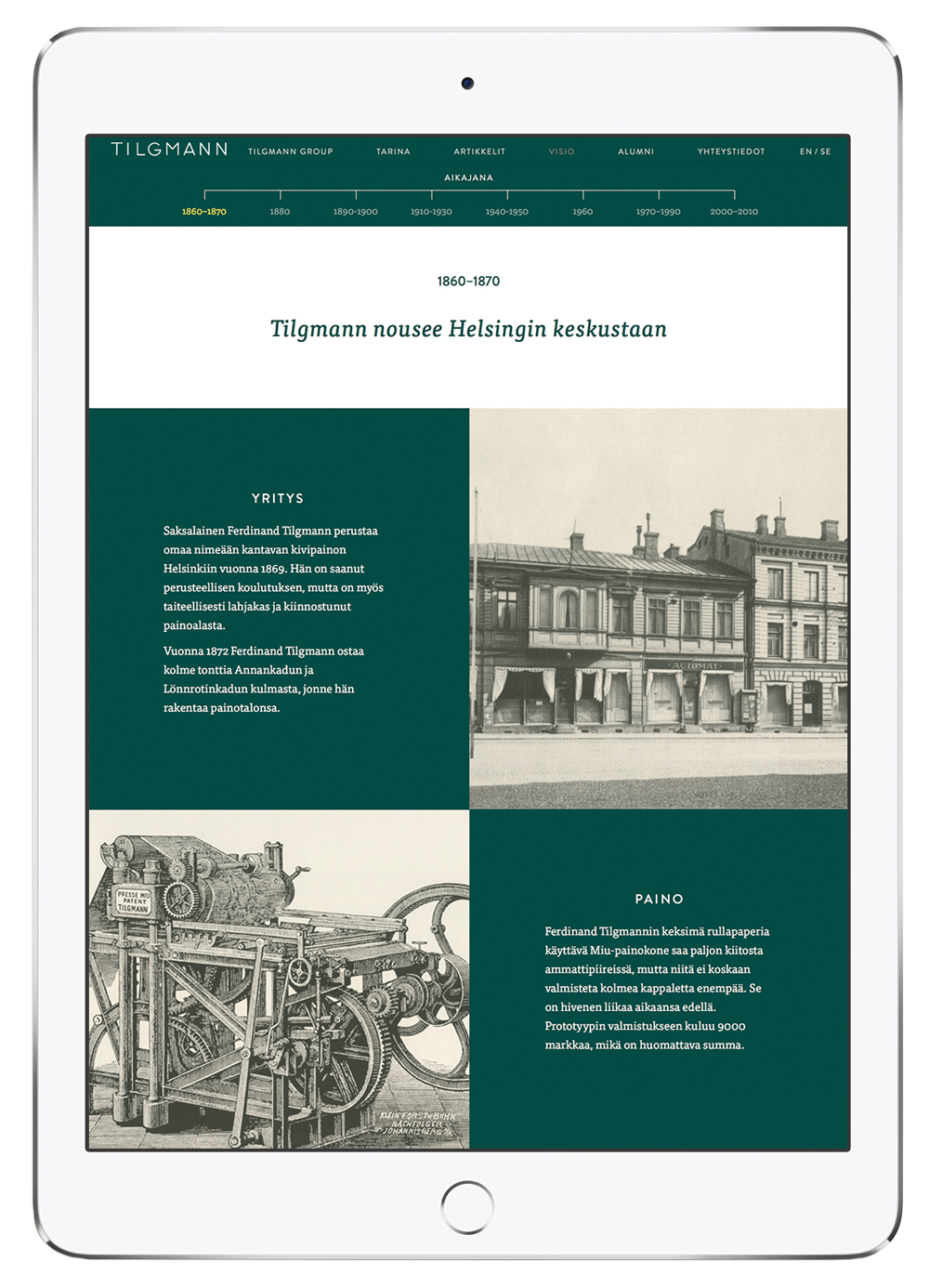Tap the iPad home button

pos(467,1207)
